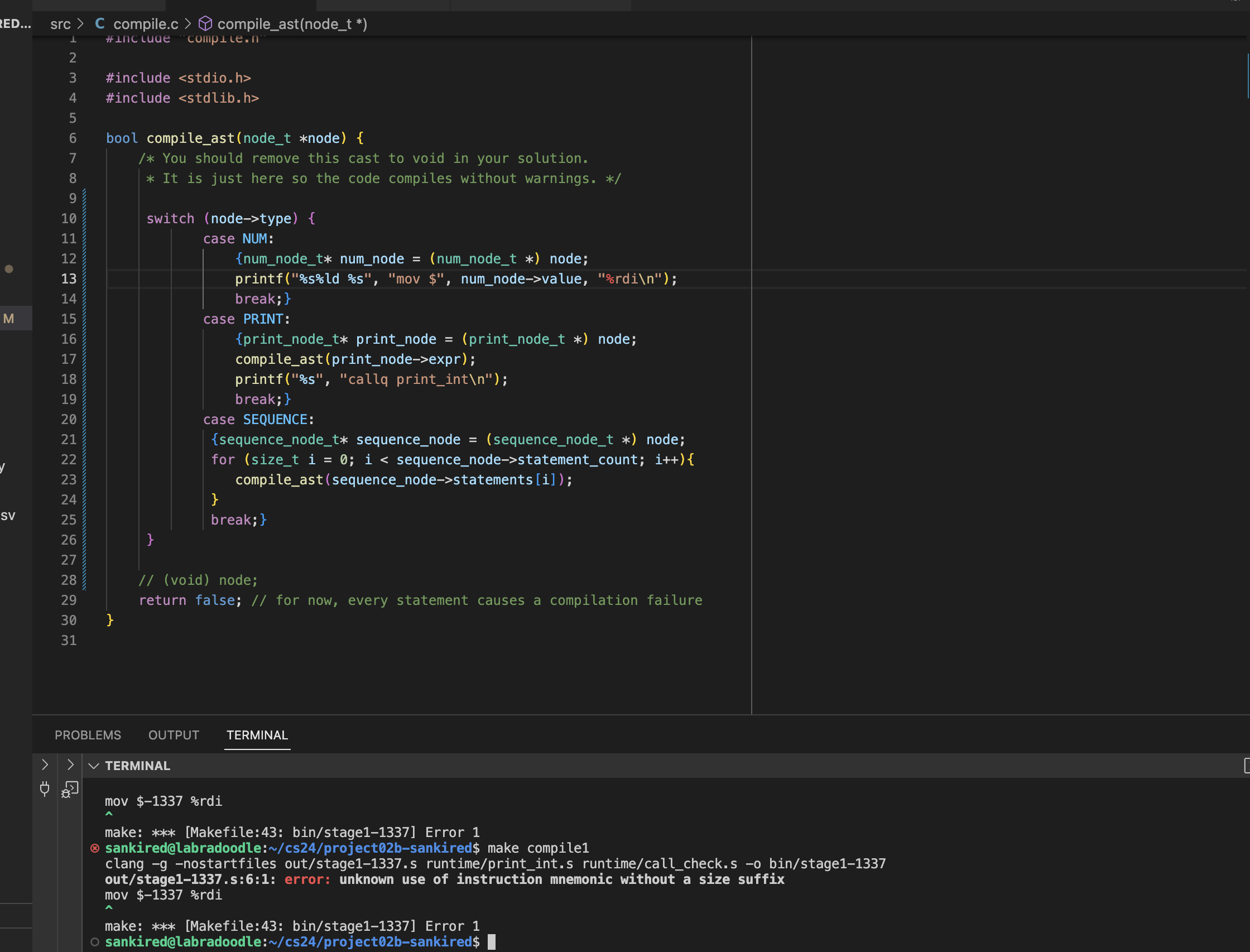Click the gray circle marker at latest prompt

(x=95, y=942)
